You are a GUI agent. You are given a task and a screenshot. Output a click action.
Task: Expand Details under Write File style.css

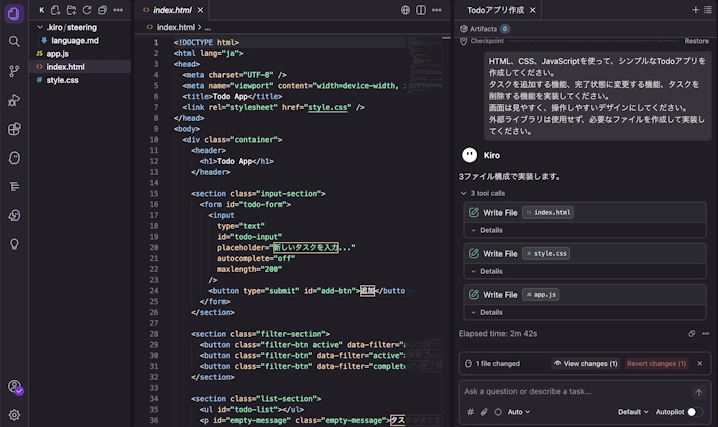(486, 271)
